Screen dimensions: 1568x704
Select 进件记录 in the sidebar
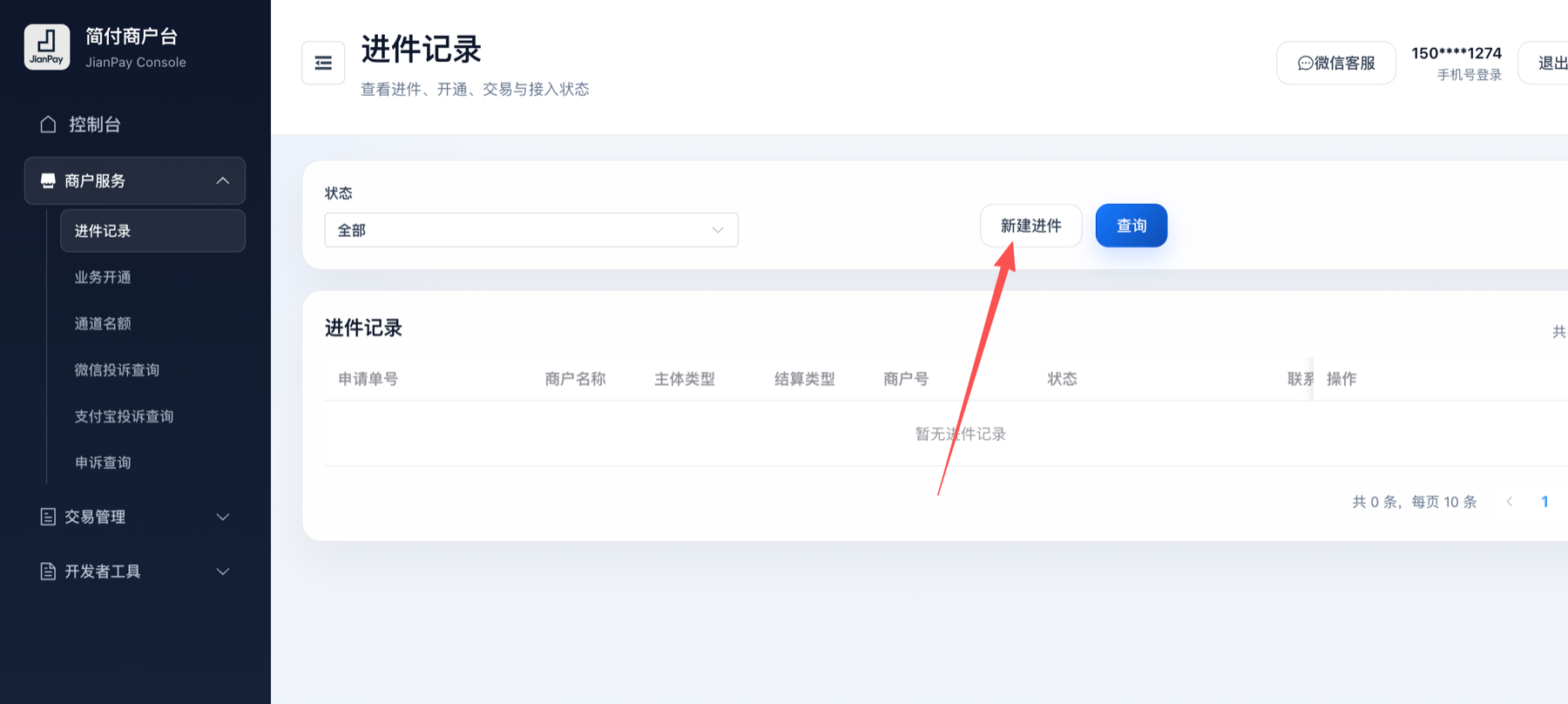(x=152, y=231)
